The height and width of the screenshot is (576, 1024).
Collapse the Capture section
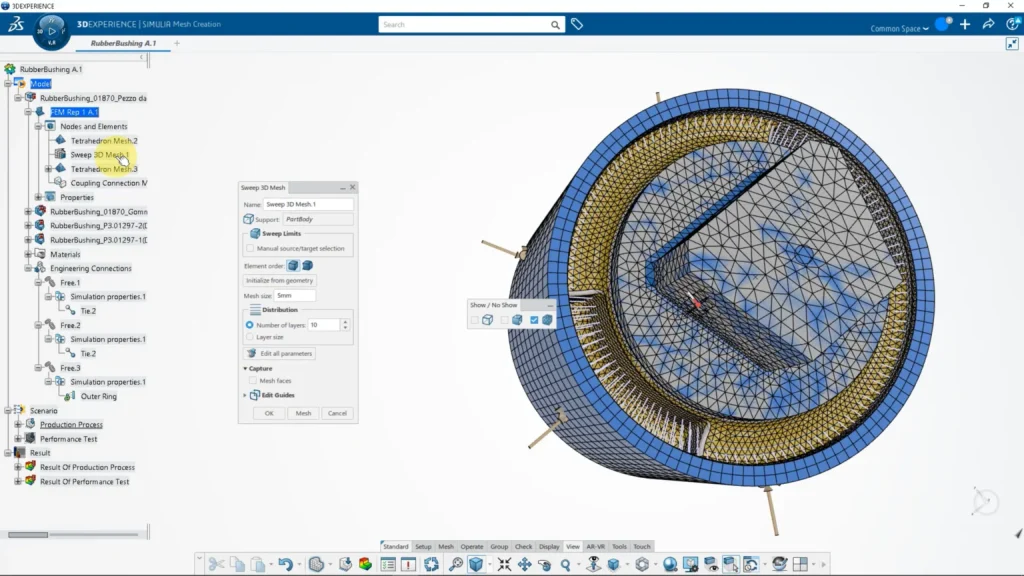pos(246,368)
